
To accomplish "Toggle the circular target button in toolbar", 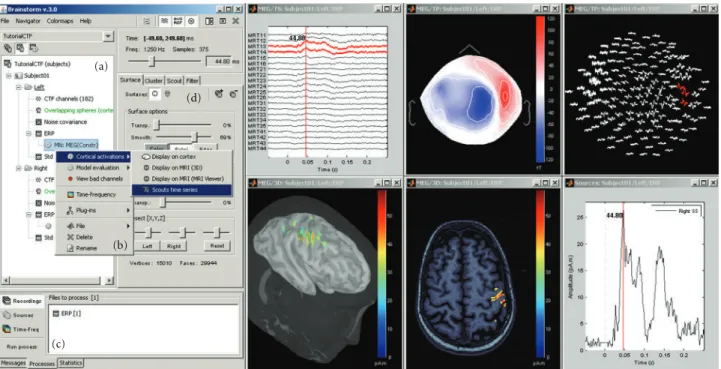I will coord(192,21).
